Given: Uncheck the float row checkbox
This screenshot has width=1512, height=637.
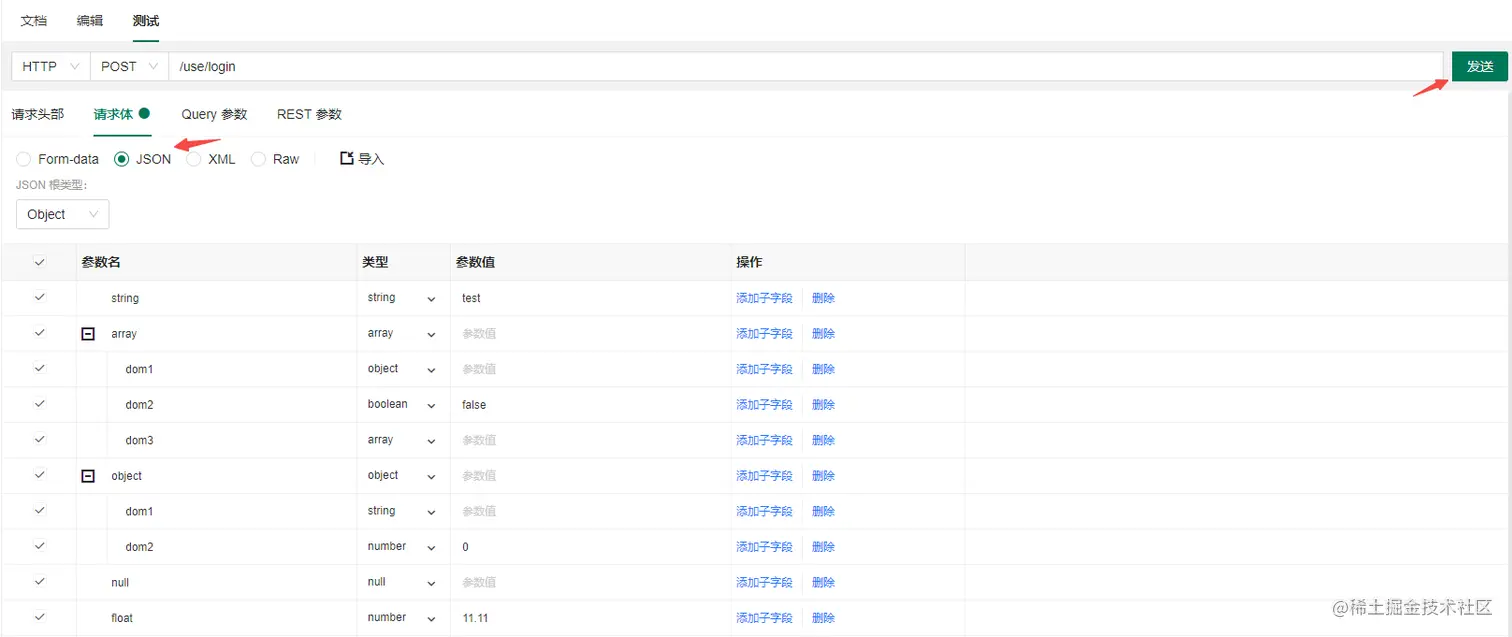Looking at the screenshot, I should pyautogui.click(x=40, y=617).
